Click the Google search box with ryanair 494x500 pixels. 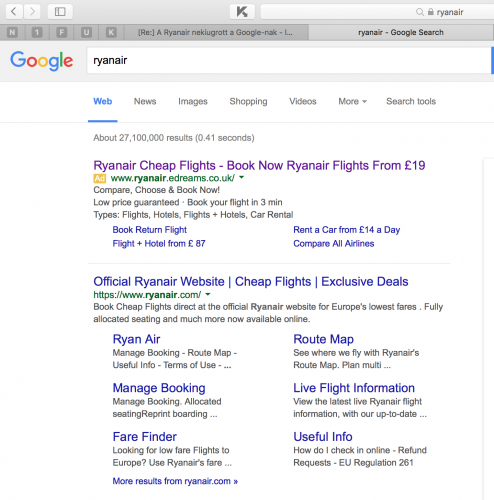(x=289, y=60)
